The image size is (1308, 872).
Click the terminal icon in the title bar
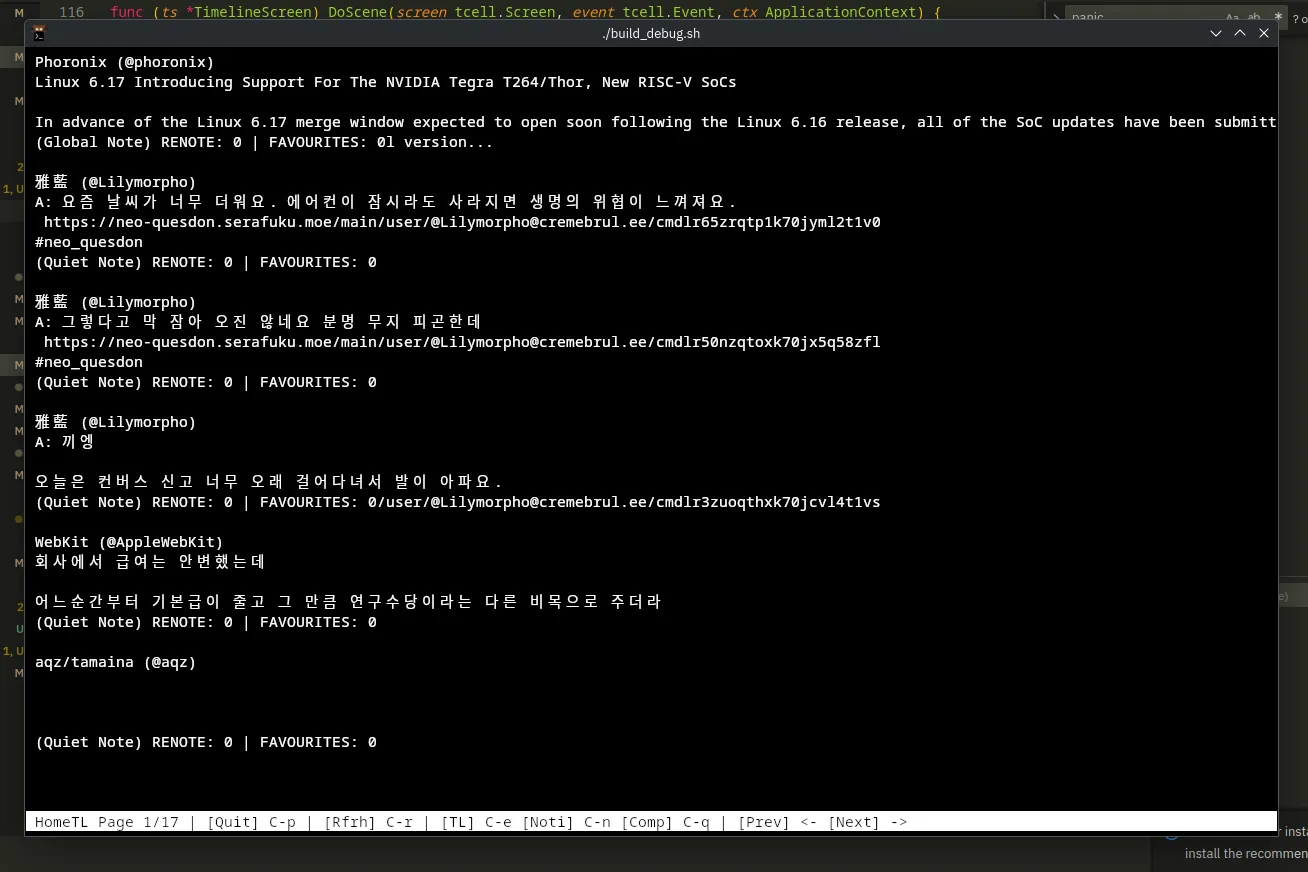(x=39, y=33)
